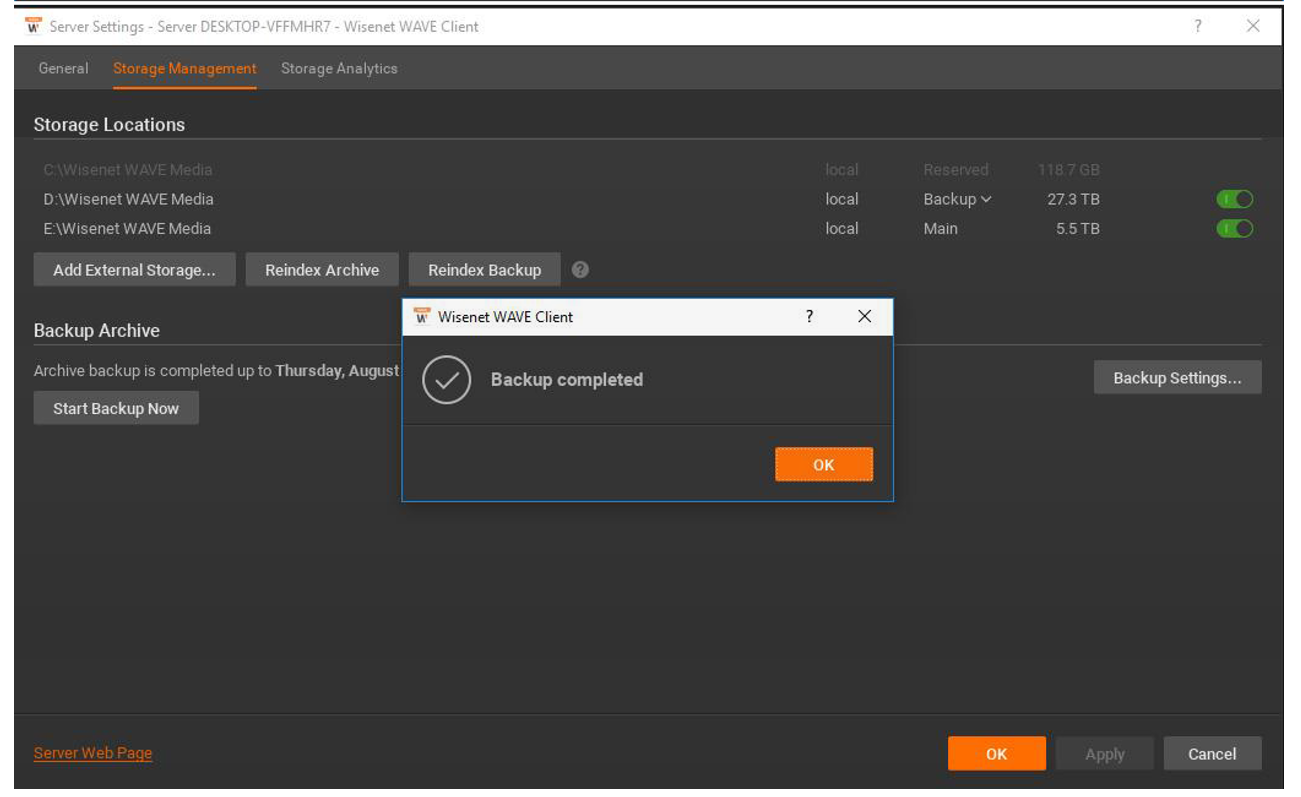Close the Server Settings window
Viewport: 1301px width, 797px height.
(x=1253, y=26)
